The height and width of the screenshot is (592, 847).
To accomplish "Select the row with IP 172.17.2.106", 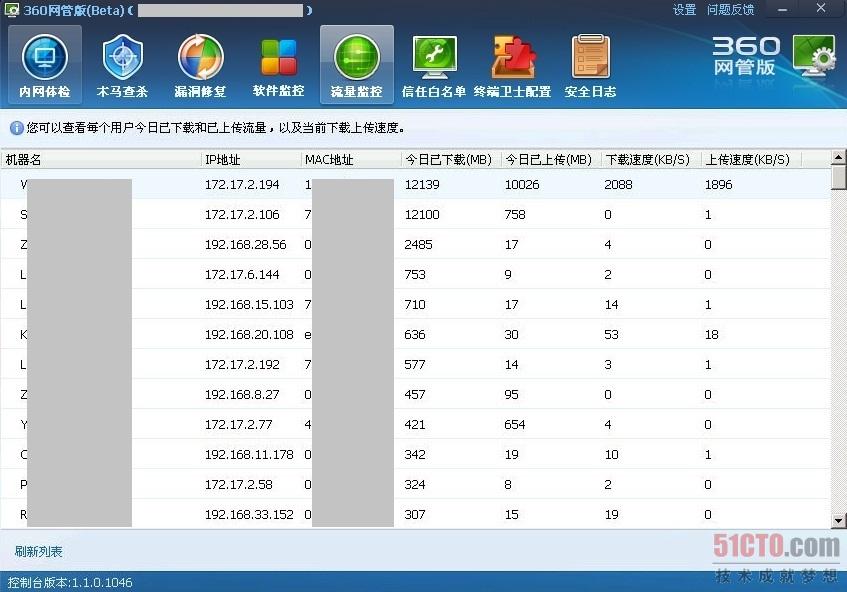I will click(415, 214).
